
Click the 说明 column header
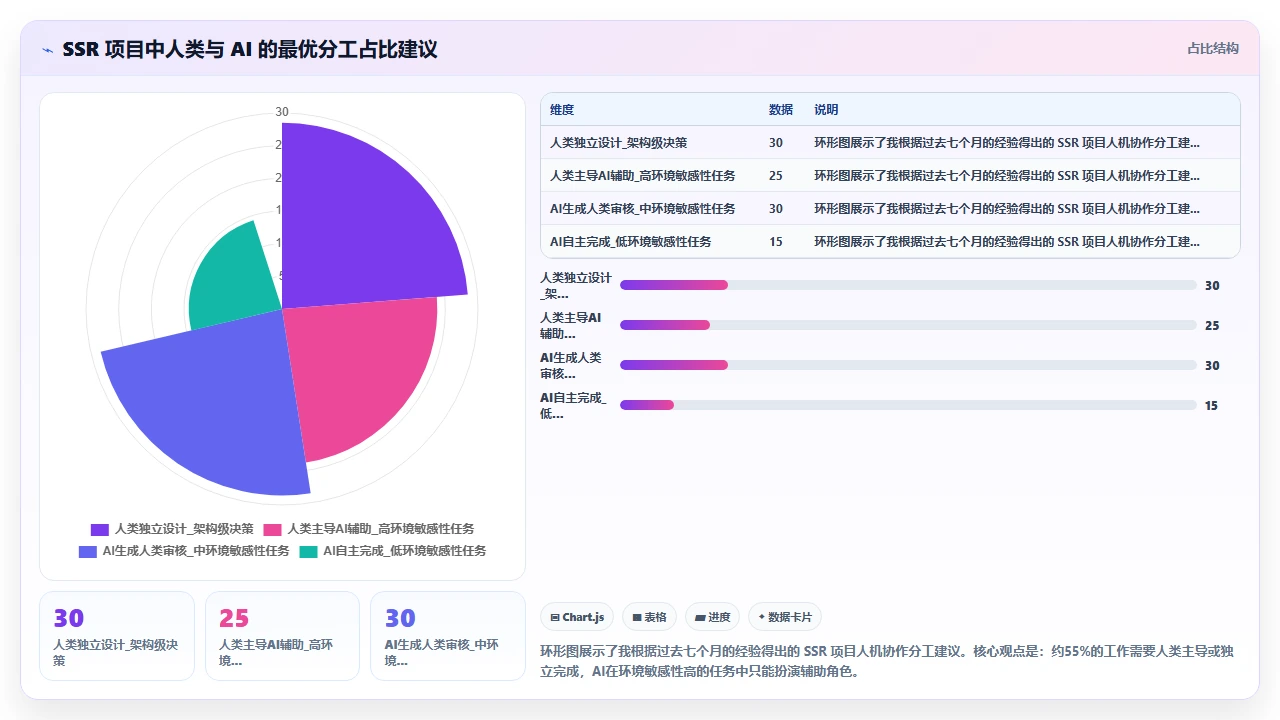coord(826,110)
